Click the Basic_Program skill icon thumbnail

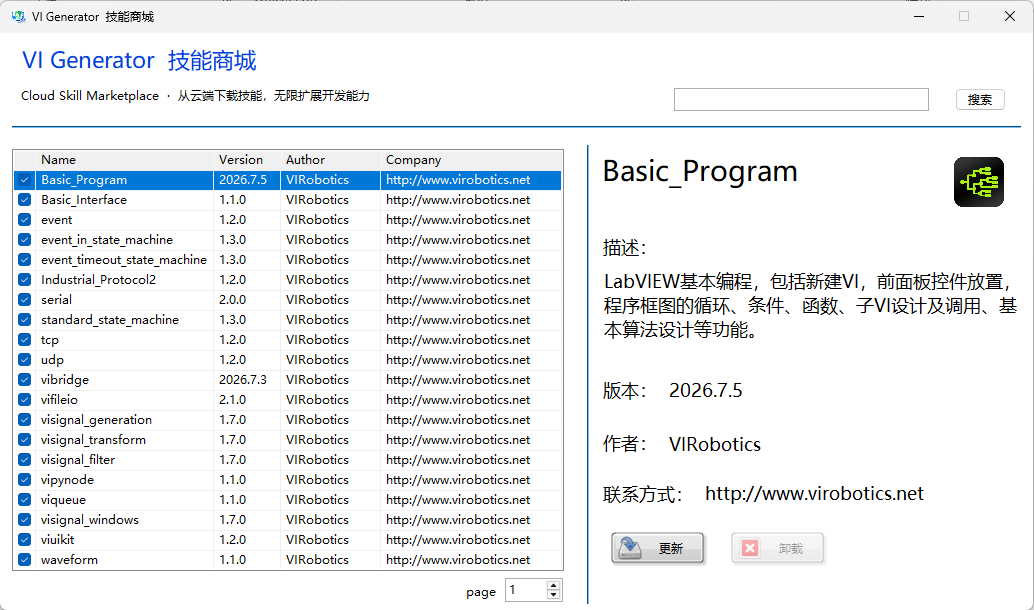click(979, 182)
